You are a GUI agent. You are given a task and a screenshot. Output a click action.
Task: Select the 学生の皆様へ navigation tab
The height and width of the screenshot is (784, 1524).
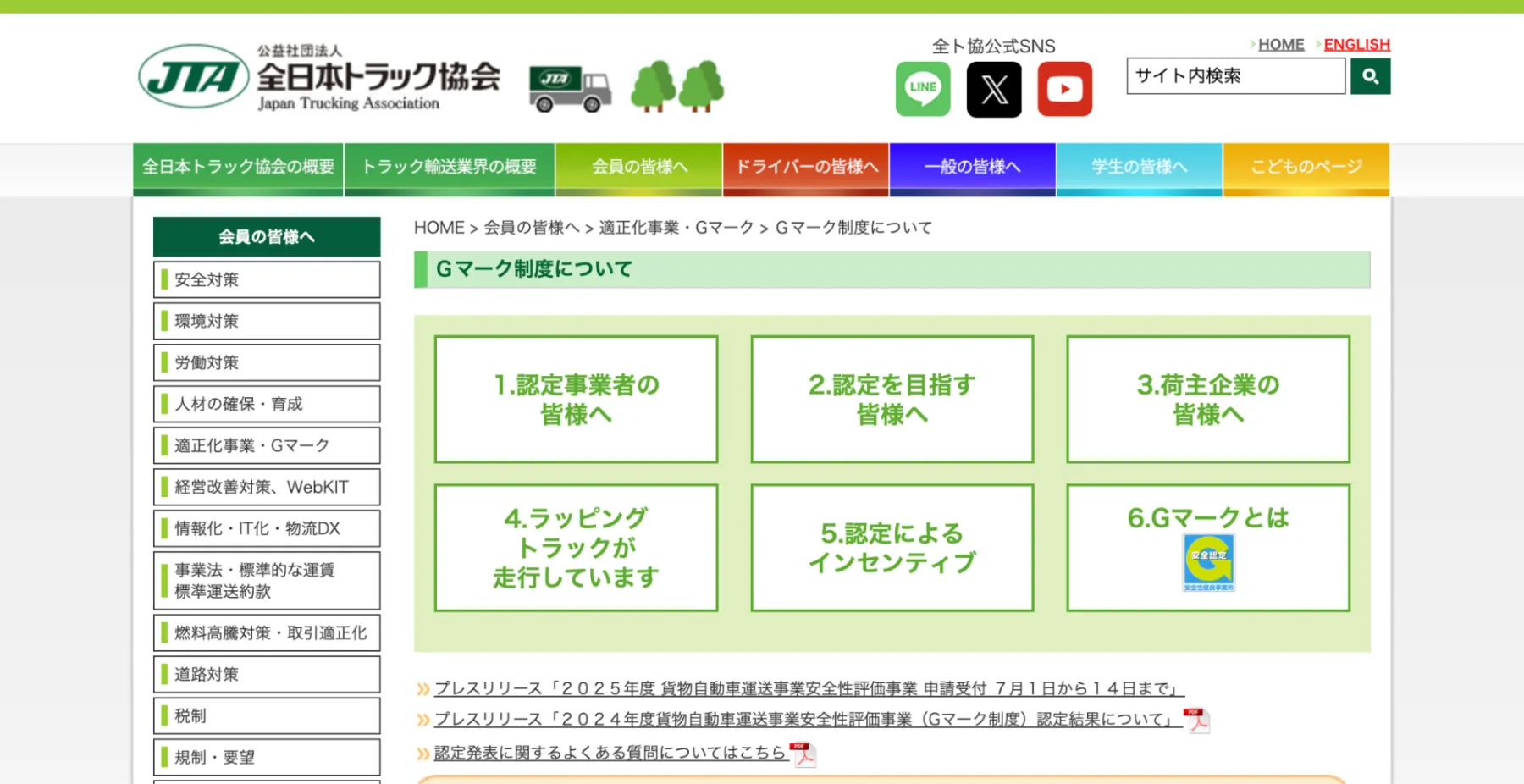(x=1139, y=168)
